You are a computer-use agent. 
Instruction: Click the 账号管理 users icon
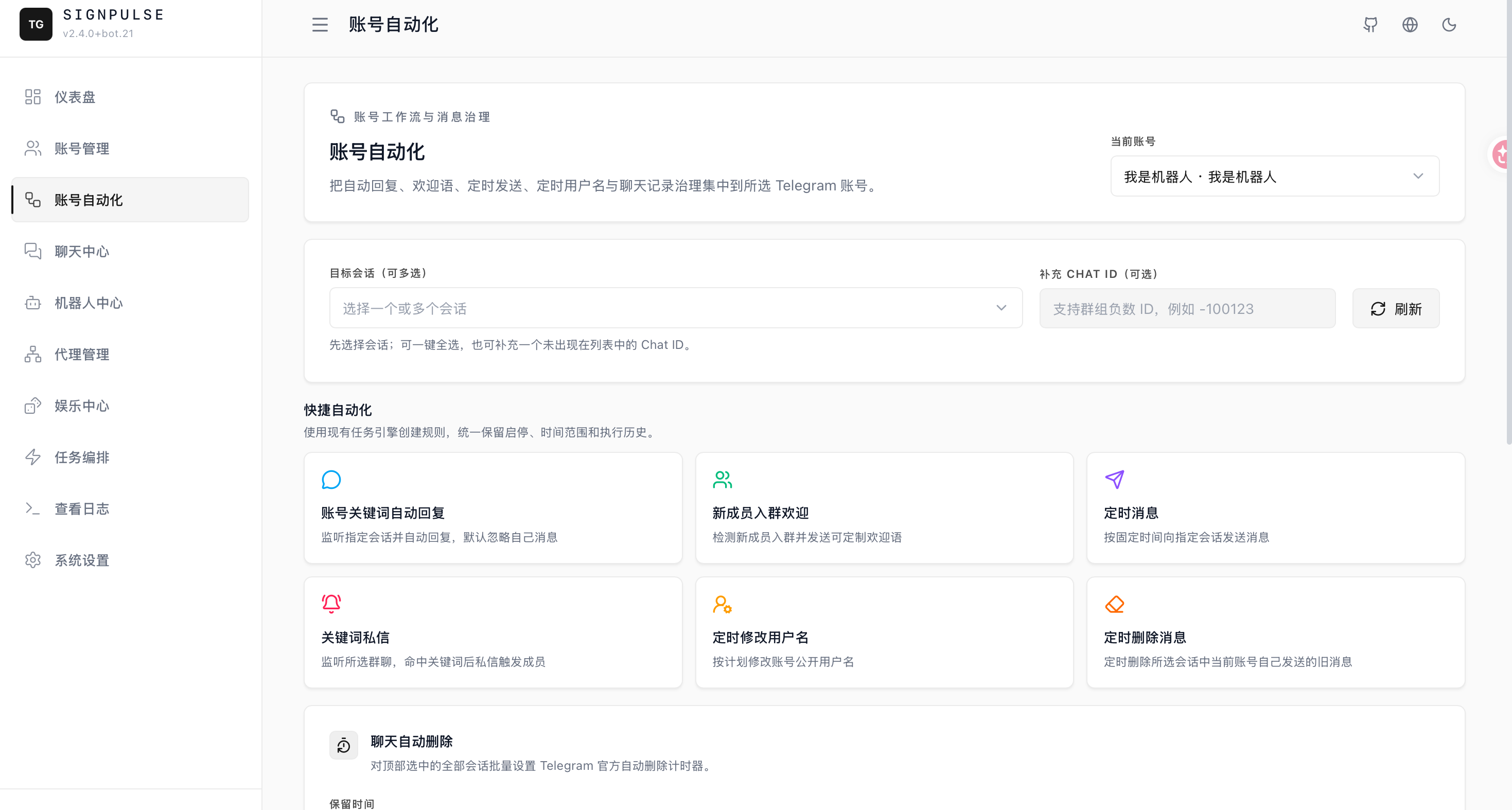tap(33, 149)
